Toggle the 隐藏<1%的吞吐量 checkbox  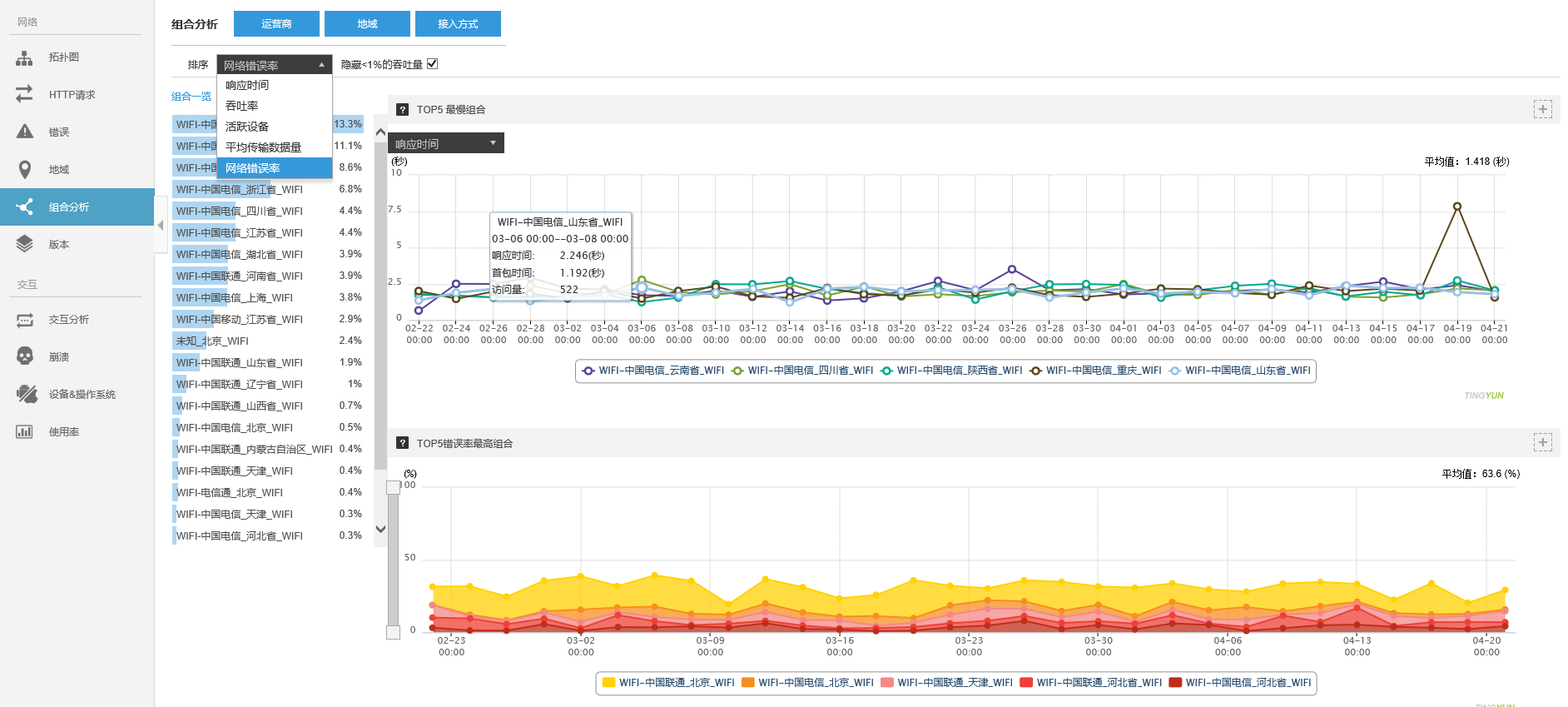(x=432, y=64)
